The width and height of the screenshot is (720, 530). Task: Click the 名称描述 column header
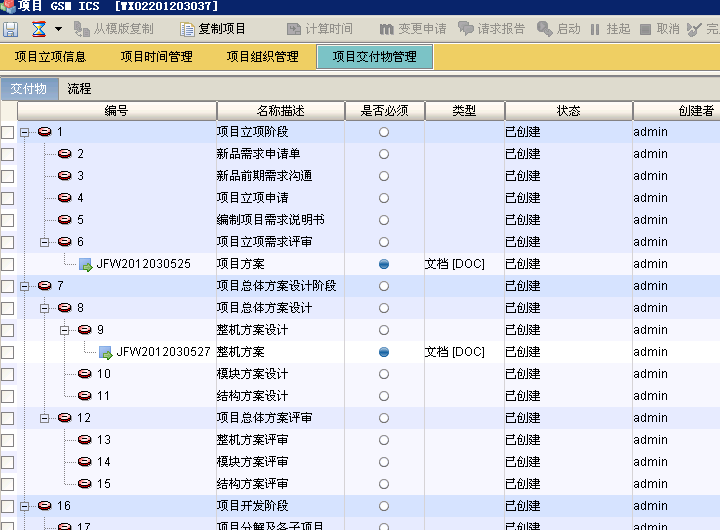(x=280, y=111)
